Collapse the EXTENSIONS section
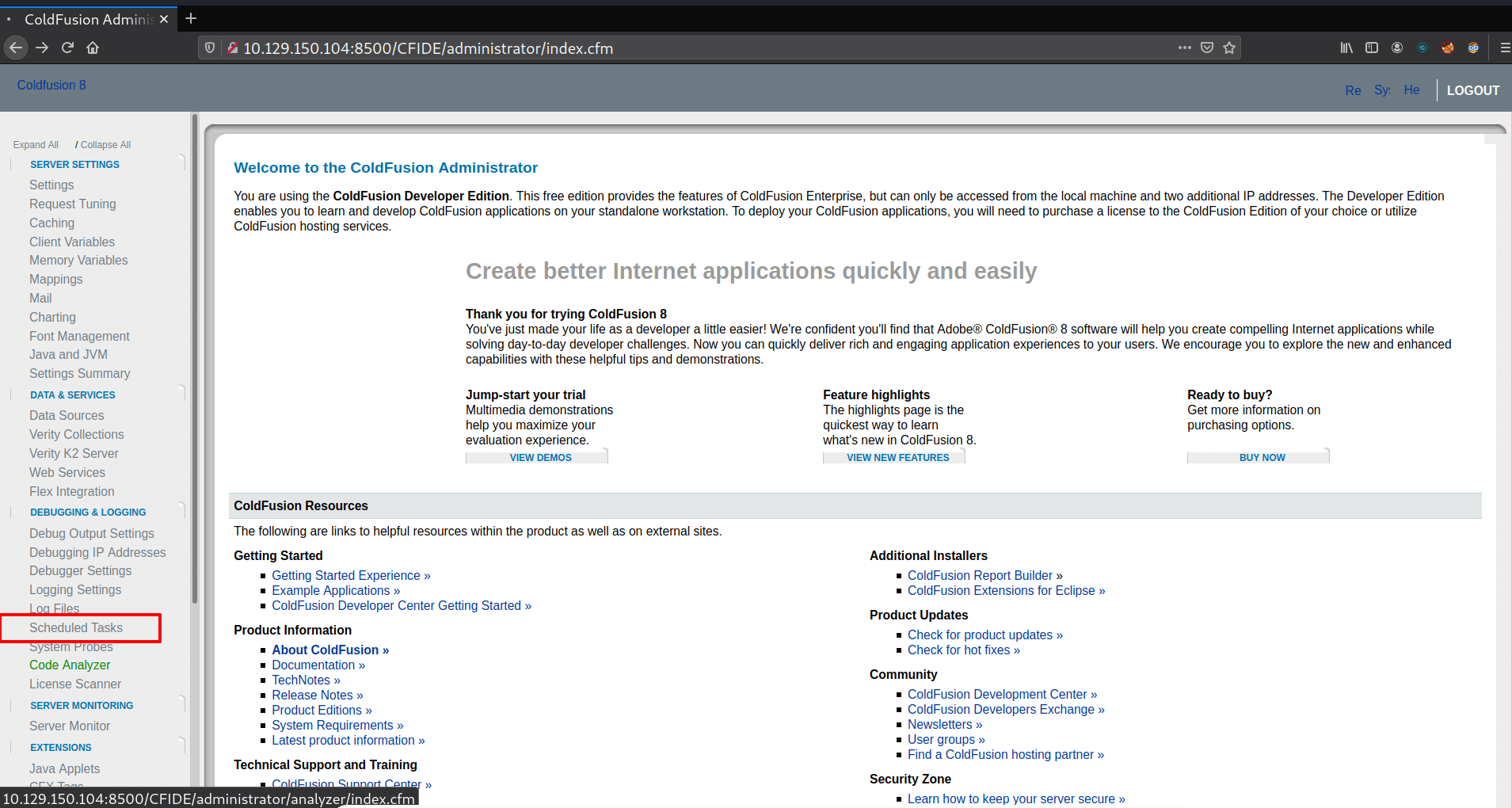The width and height of the screenshot is (1512, 808). (61, 748)
